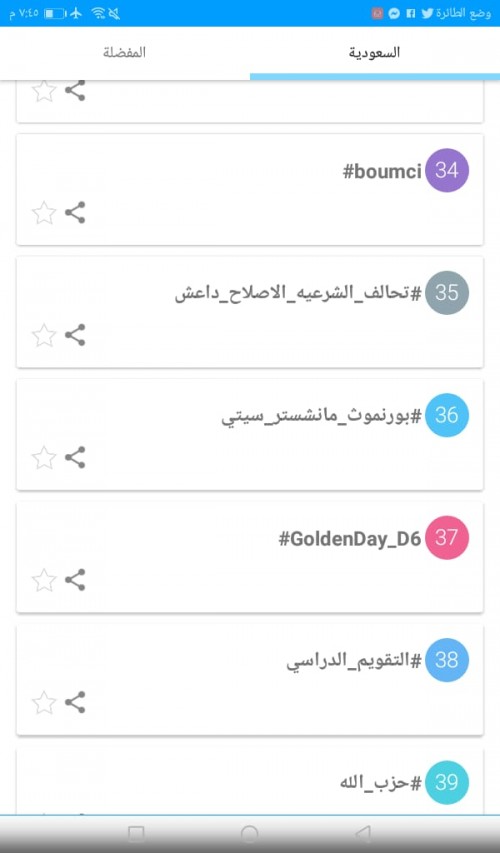Share the #بورنموث_مانشستر_سيتي hashtag
Image resolution: width=500 pixels, height=853 pixels.
pos(75,458)
